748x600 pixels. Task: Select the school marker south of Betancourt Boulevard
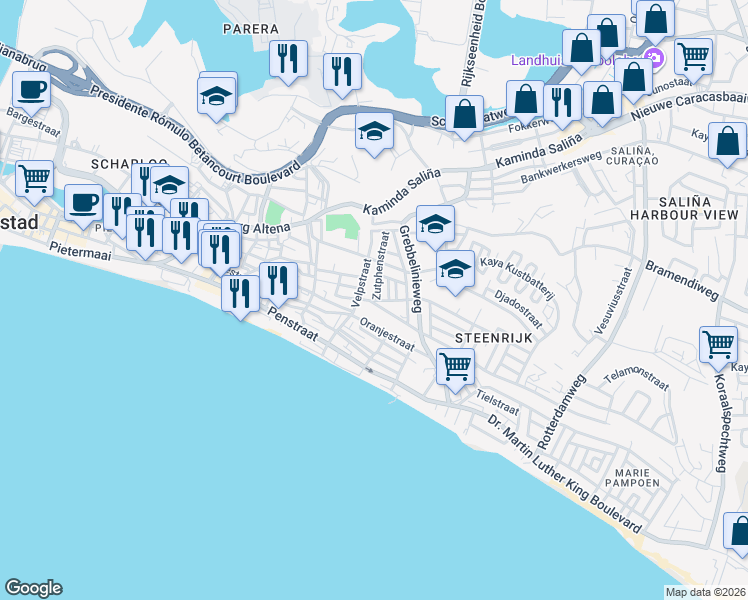[x=374, y=132]
